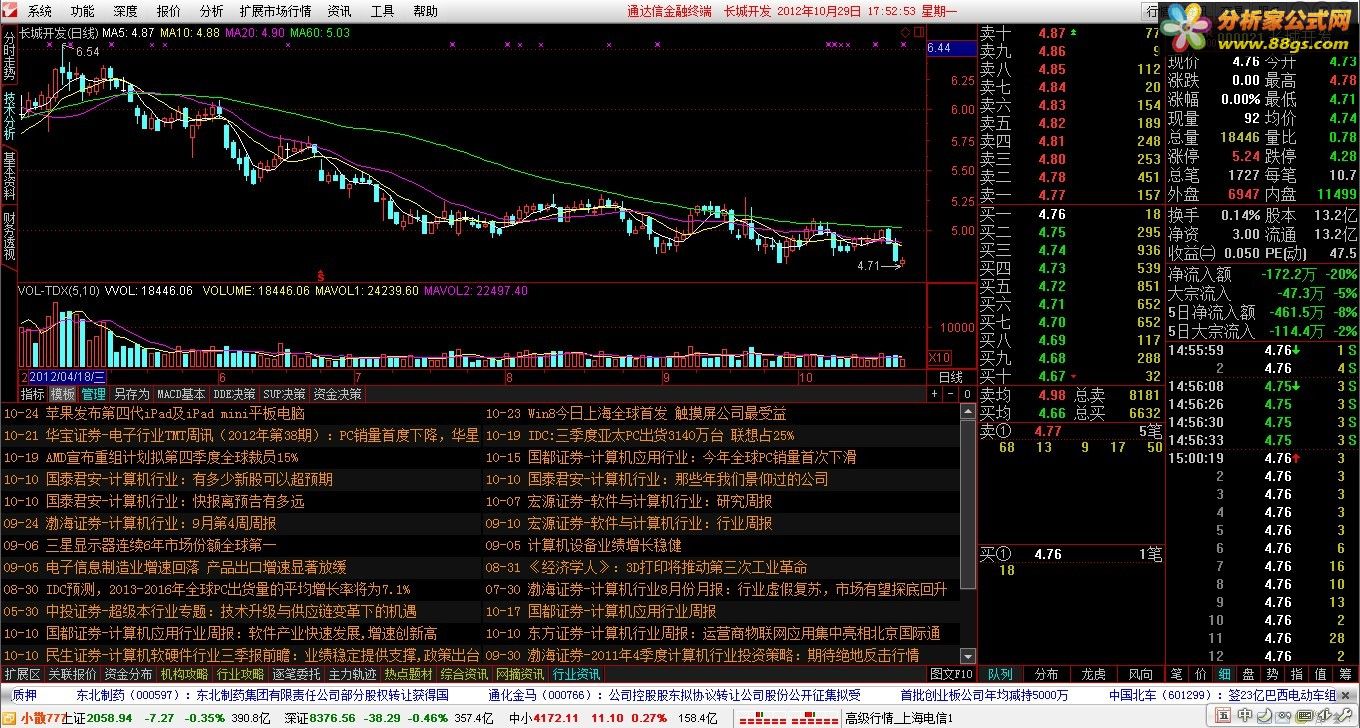Switch to 机构攻略 bottom tab
1360x728 pixels.
[x=184, y=674]
